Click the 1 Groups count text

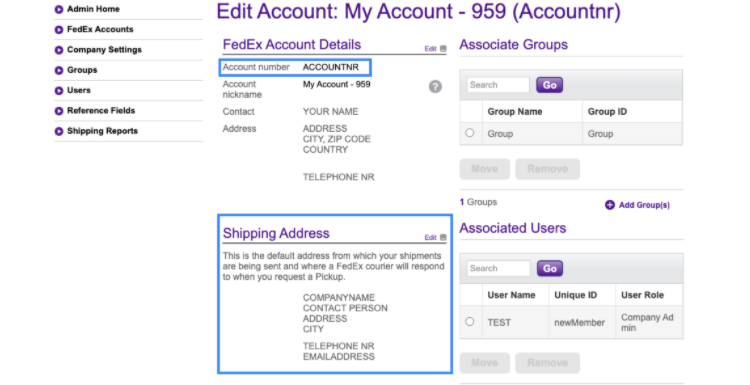pos(478,202)
